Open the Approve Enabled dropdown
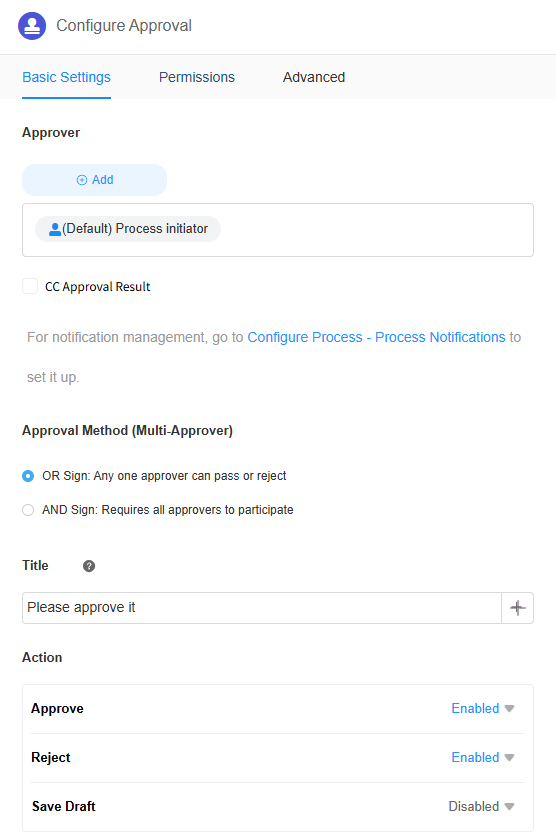556x839 pixels. (x=483, y=708)
